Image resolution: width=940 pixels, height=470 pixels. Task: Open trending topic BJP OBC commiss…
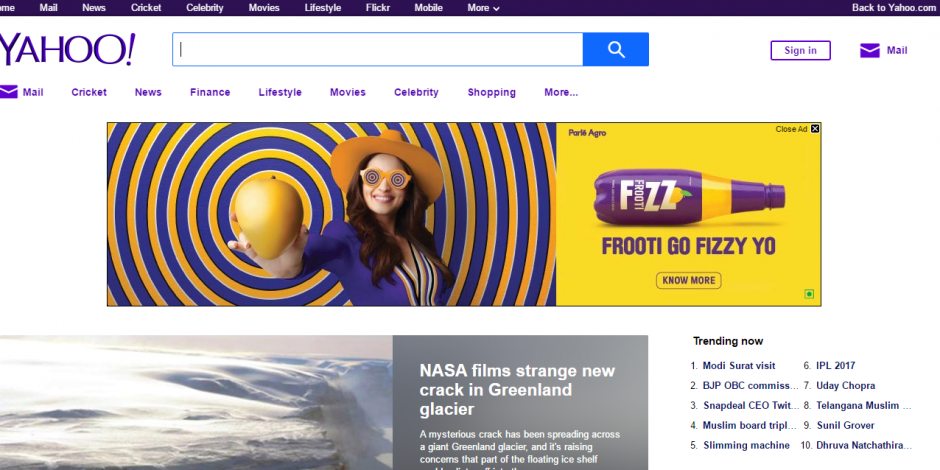click(x=751, y=385)
